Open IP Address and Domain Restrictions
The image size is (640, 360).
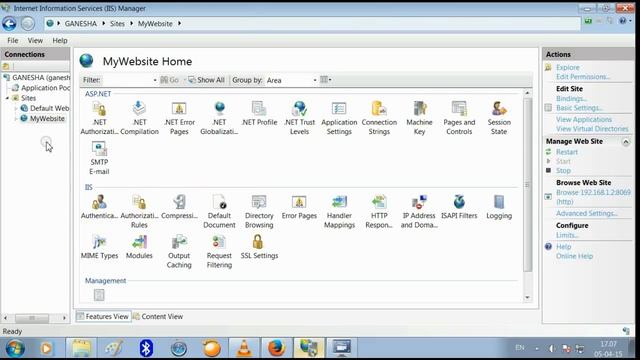[419, 211]
